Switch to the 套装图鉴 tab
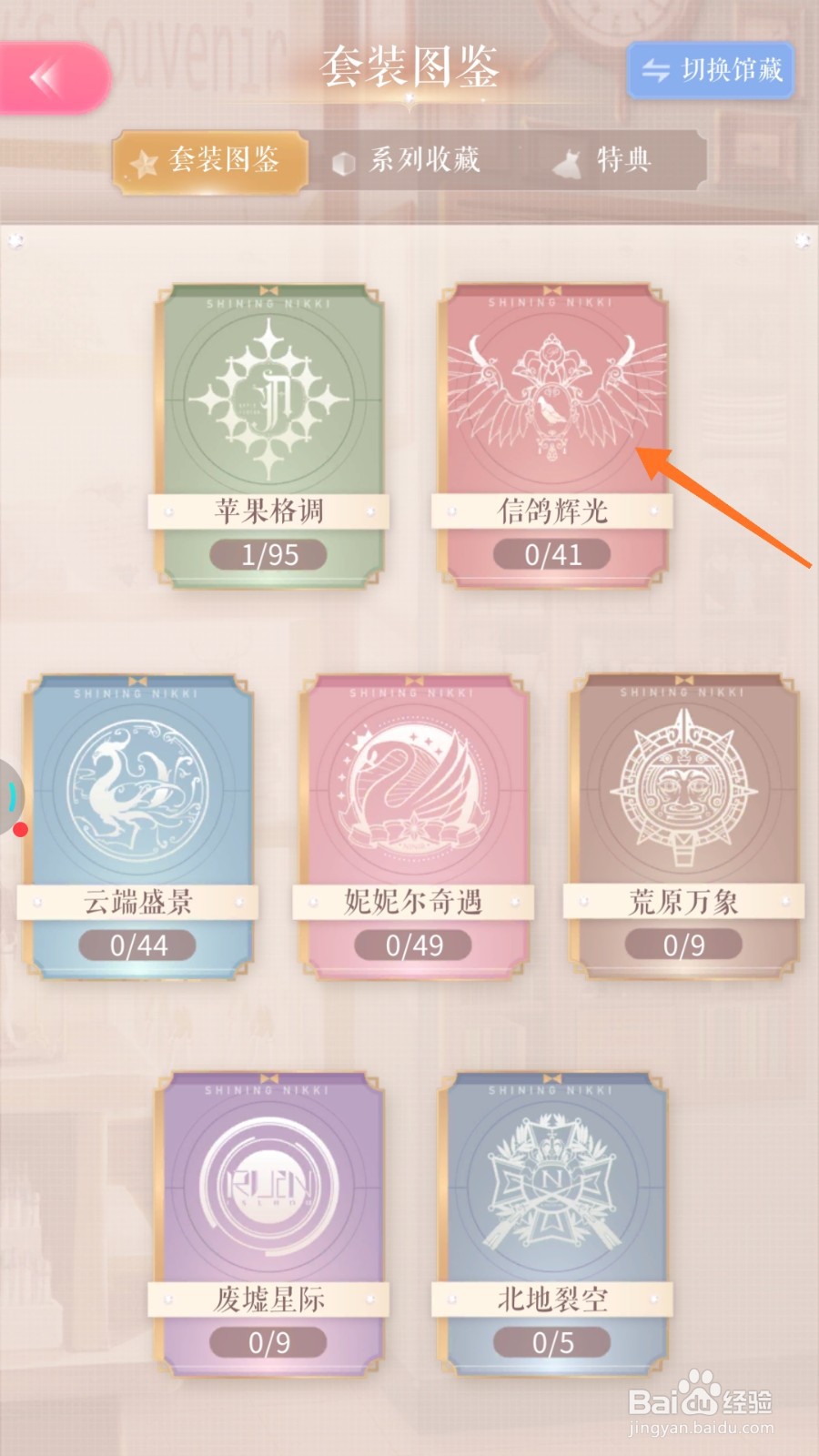This screenshot has width=819, height=1456. tap(209, 161)
